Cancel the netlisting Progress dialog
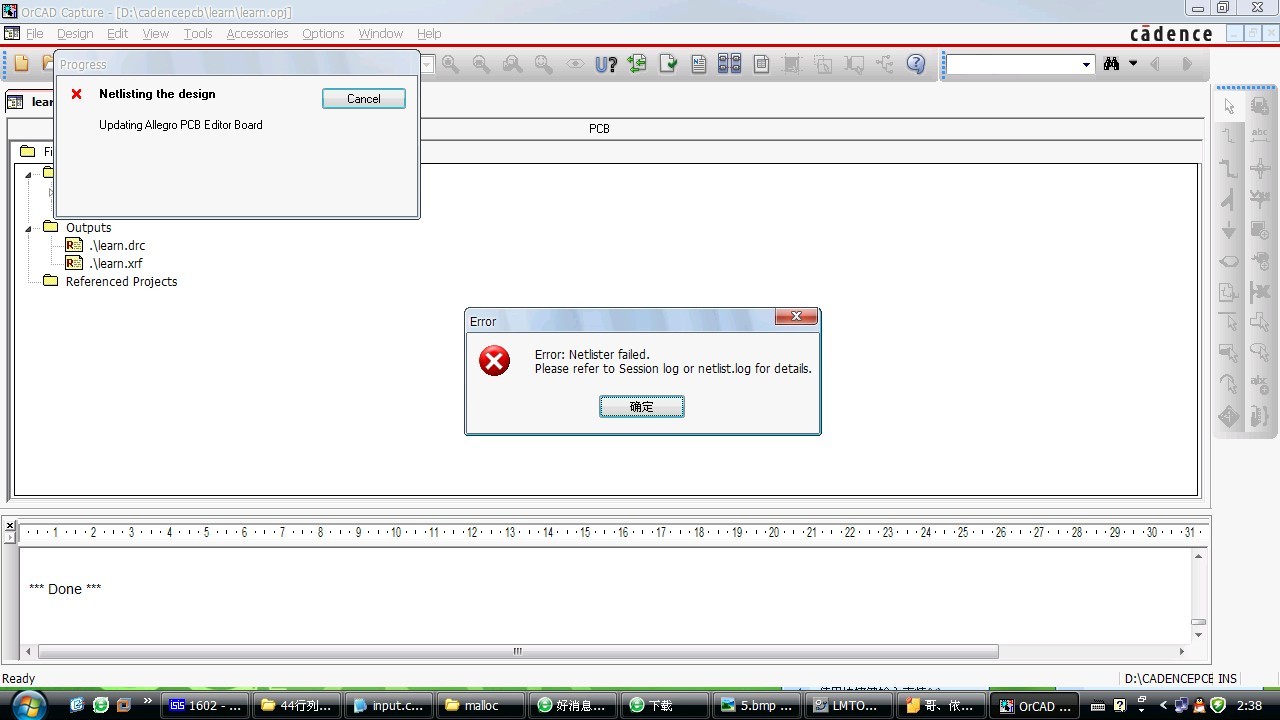The height and width of the screenshot is (720, 1280). [x=364, y=99]
